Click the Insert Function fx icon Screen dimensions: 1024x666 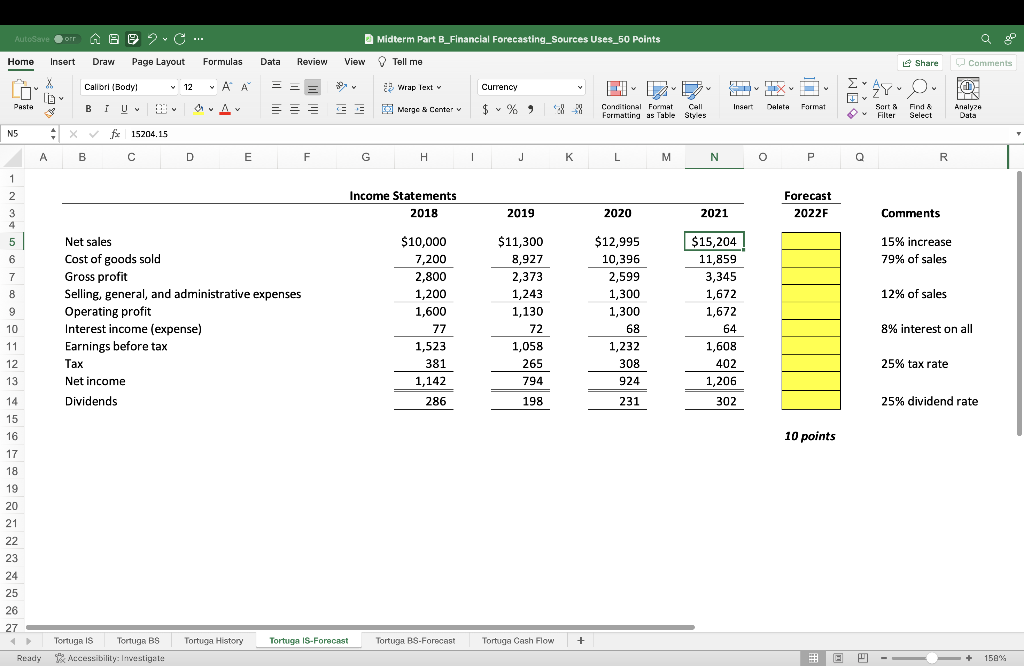116,132
